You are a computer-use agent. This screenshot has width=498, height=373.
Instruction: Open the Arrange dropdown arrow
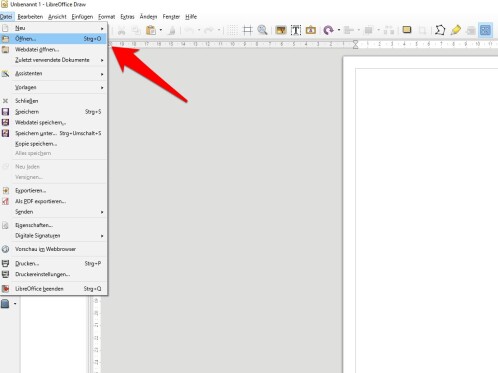(x=378, y=30)
